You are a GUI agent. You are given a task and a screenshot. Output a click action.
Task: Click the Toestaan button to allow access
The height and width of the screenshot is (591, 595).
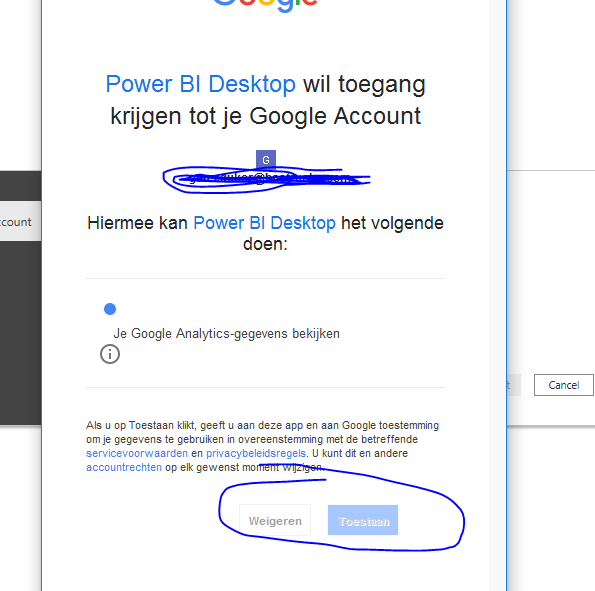pos(363,520)
